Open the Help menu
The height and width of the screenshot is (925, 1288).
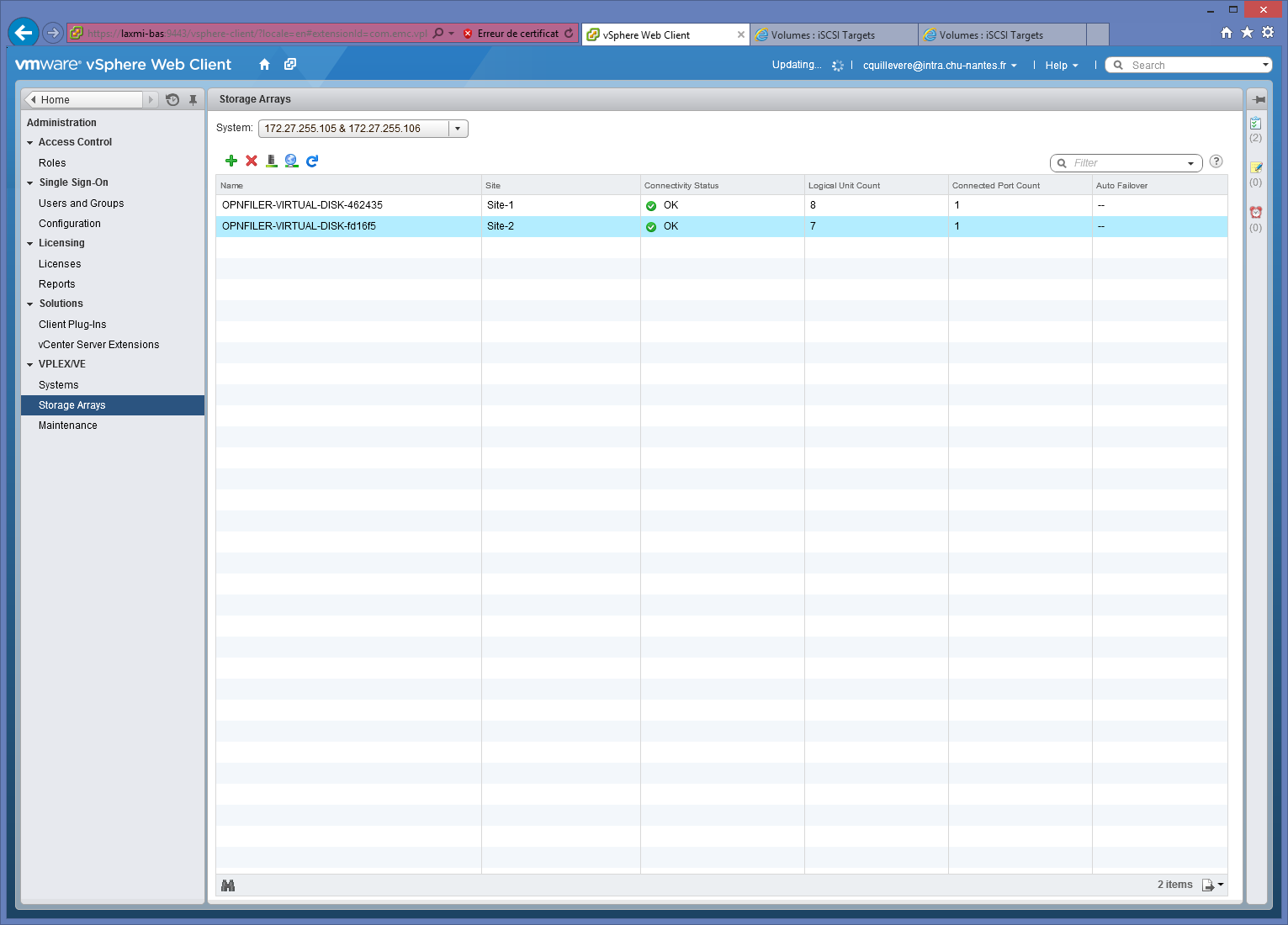pyautogui.click(x=1061, y=66)
